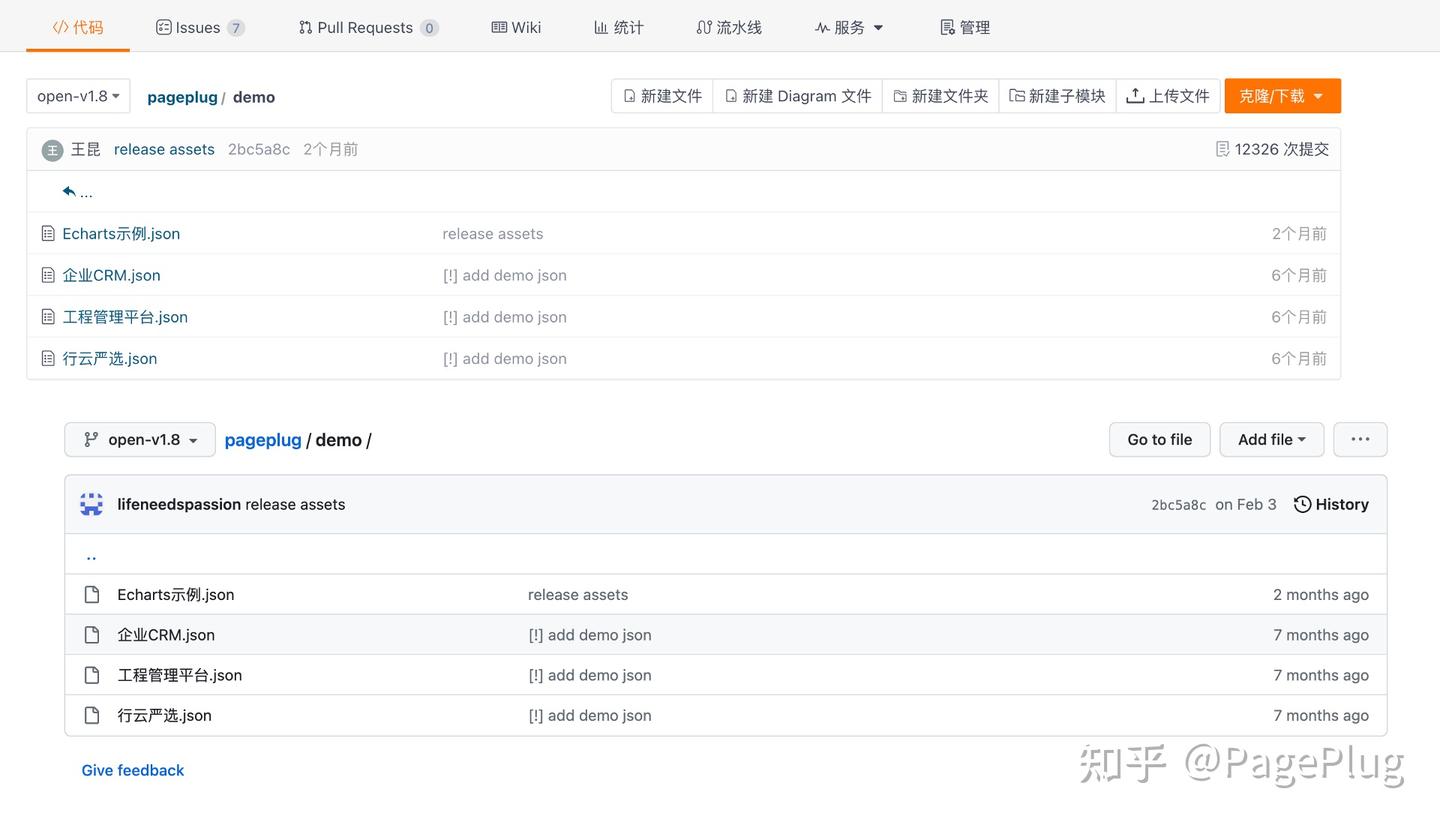Image resolution: width=1440 pixels, height=828 pixels.
Task: Click file icon beside Gitee 工程管理平台.json
Action: pyautogui.click(x=47, y=317)
